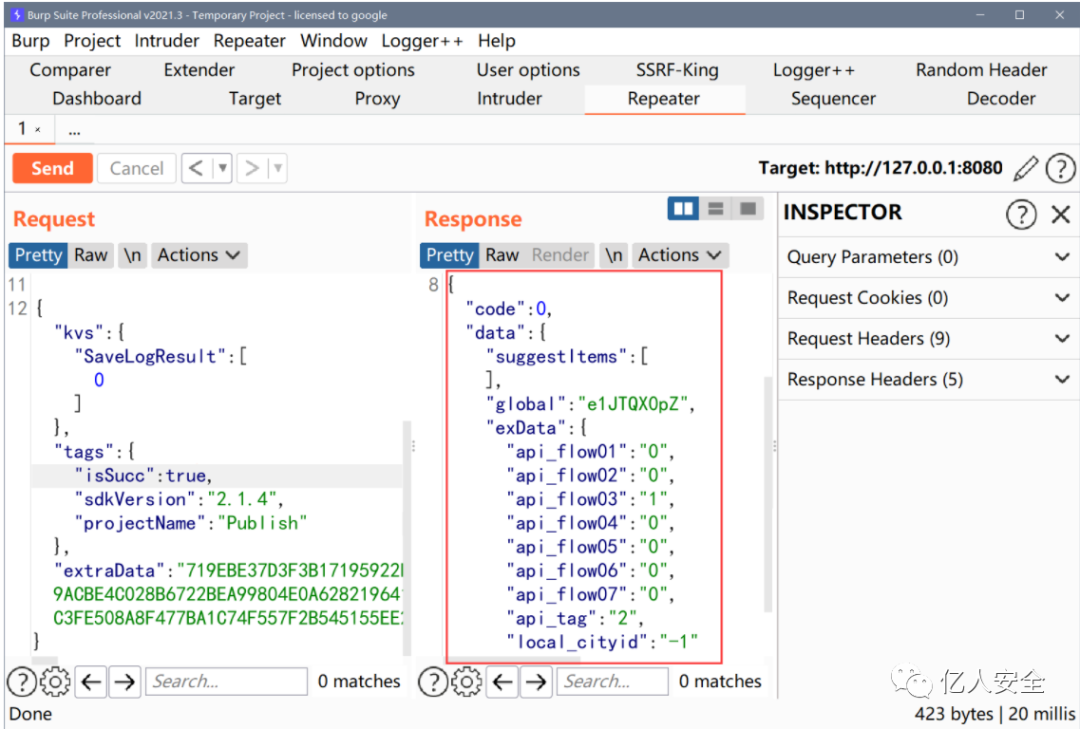Screen dimensions: 1080x729
Task: Open the Help menu
Action: pyautogui.click(x=497, y=41)
